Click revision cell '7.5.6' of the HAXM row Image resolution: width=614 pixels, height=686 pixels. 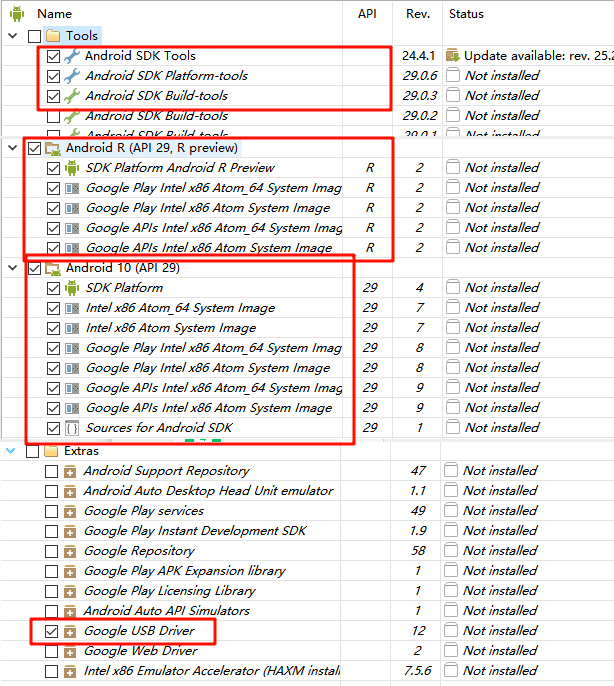(418, 671)
